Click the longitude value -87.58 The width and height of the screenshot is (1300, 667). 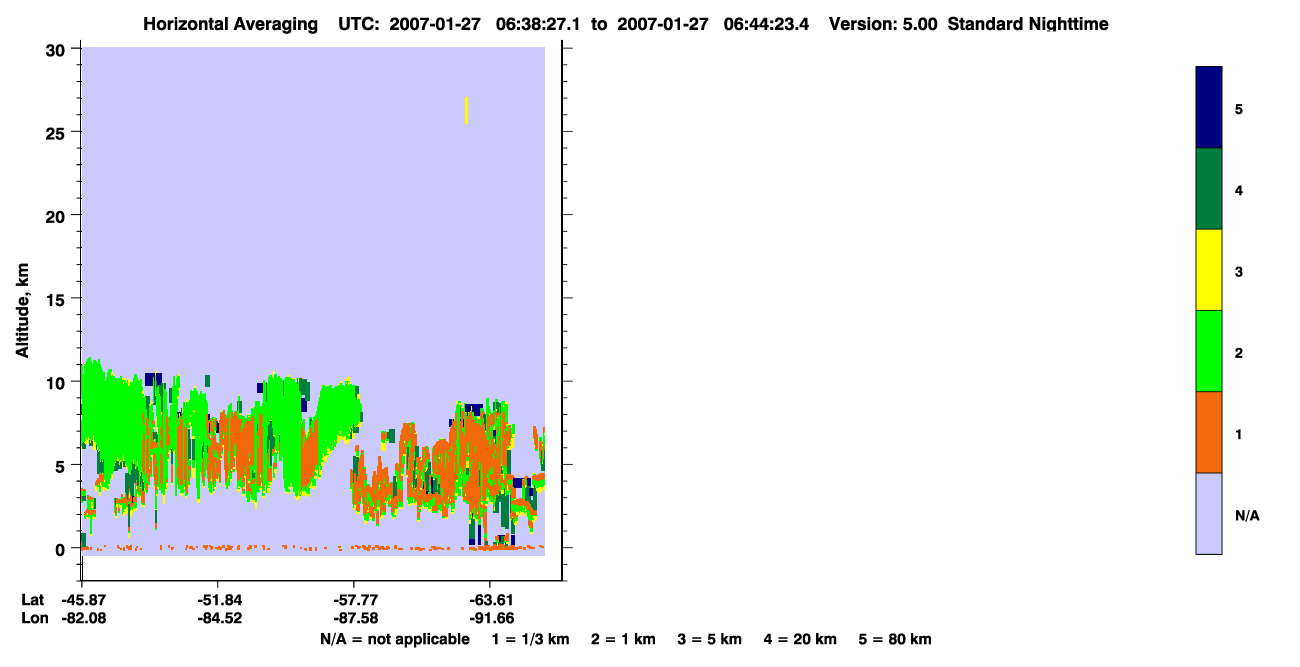pyautogui.click(x=354, y=618)
